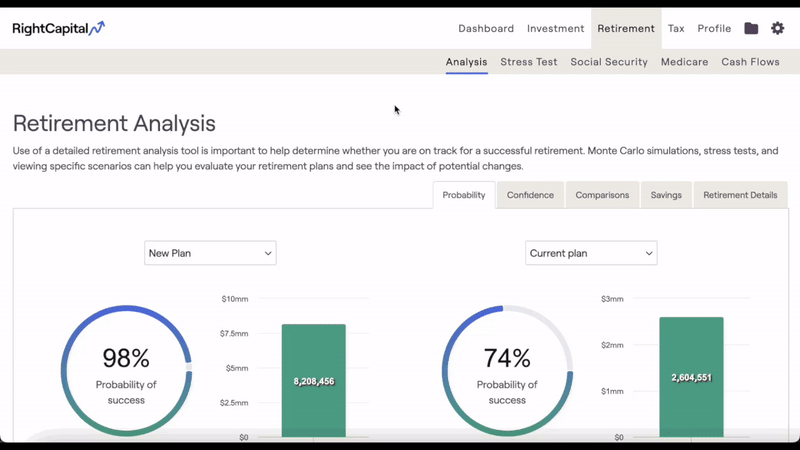Open Social Security sub-tab
This screenshot has height=450, width=800.
(x=609, y=62)
